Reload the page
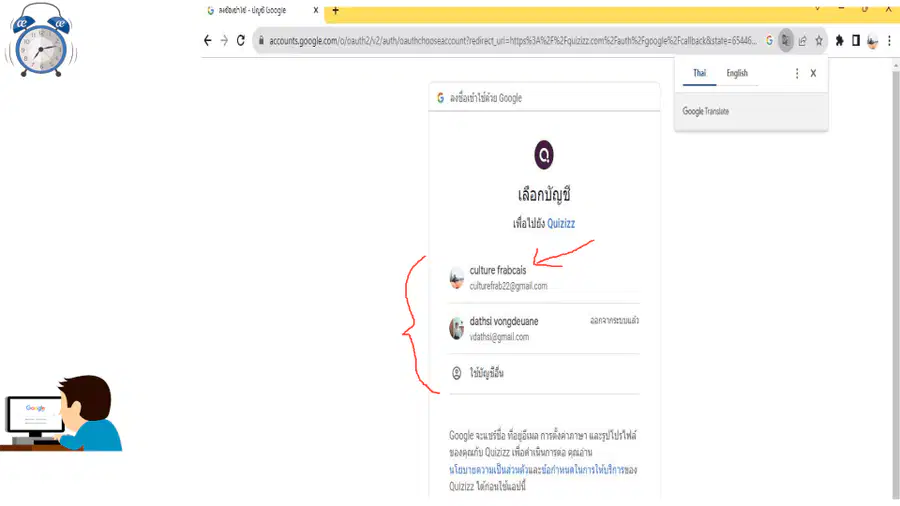The image size is (900, 506). point(240,40)
